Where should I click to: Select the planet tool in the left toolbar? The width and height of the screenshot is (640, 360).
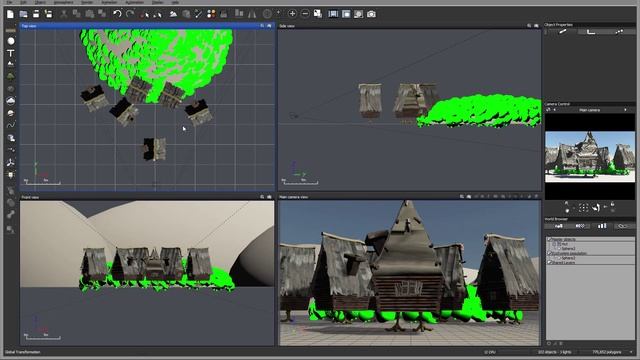pos(11,113)
